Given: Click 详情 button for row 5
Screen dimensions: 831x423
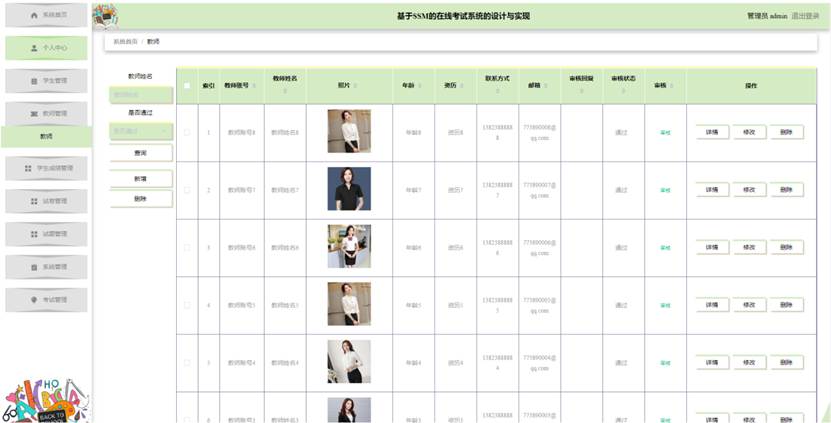Looking at the screenshot, I should (x=712, y=363).
